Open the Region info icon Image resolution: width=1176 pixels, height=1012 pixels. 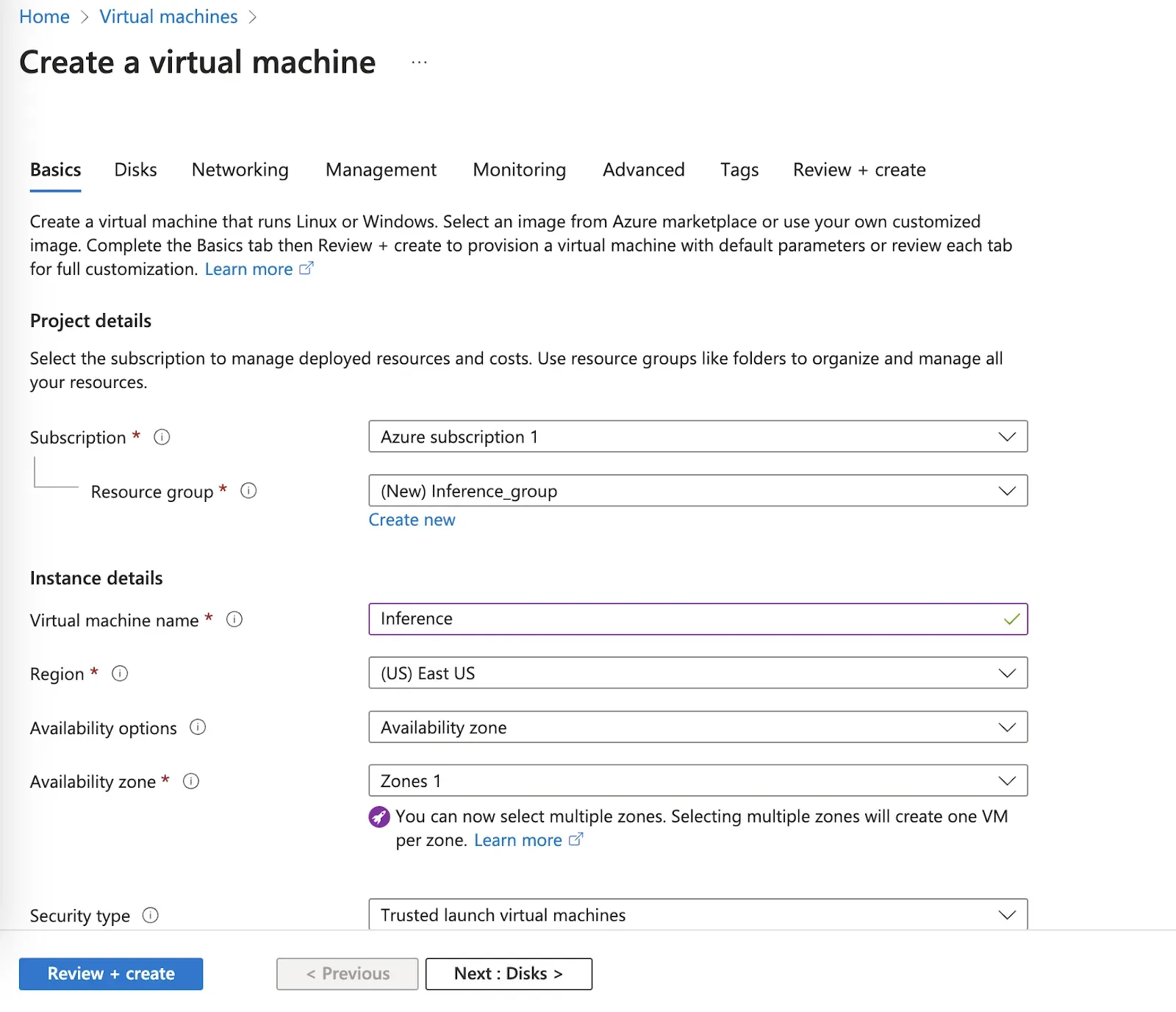[120, 673]
